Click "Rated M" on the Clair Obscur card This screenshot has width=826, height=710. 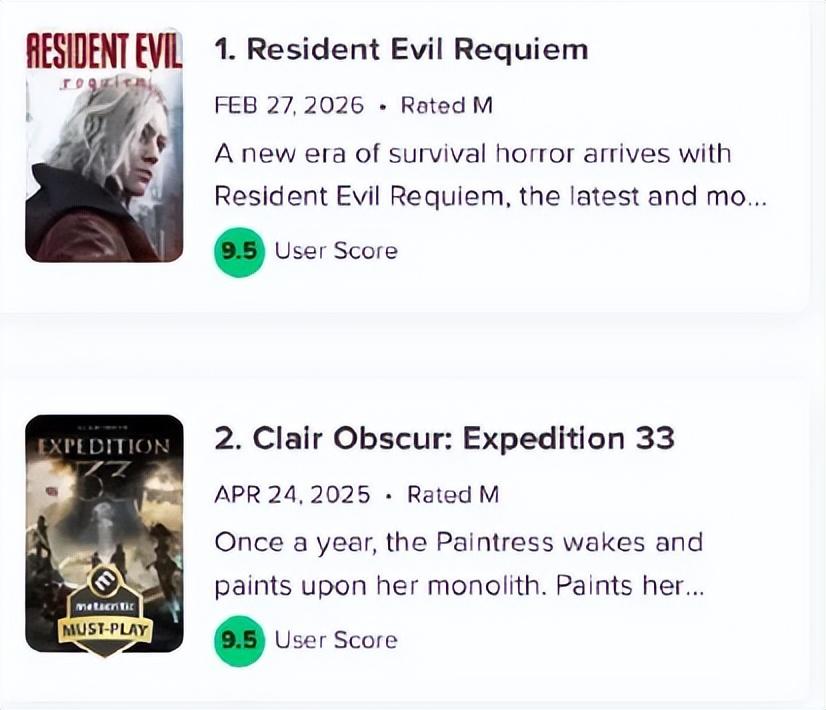point(452,495)
